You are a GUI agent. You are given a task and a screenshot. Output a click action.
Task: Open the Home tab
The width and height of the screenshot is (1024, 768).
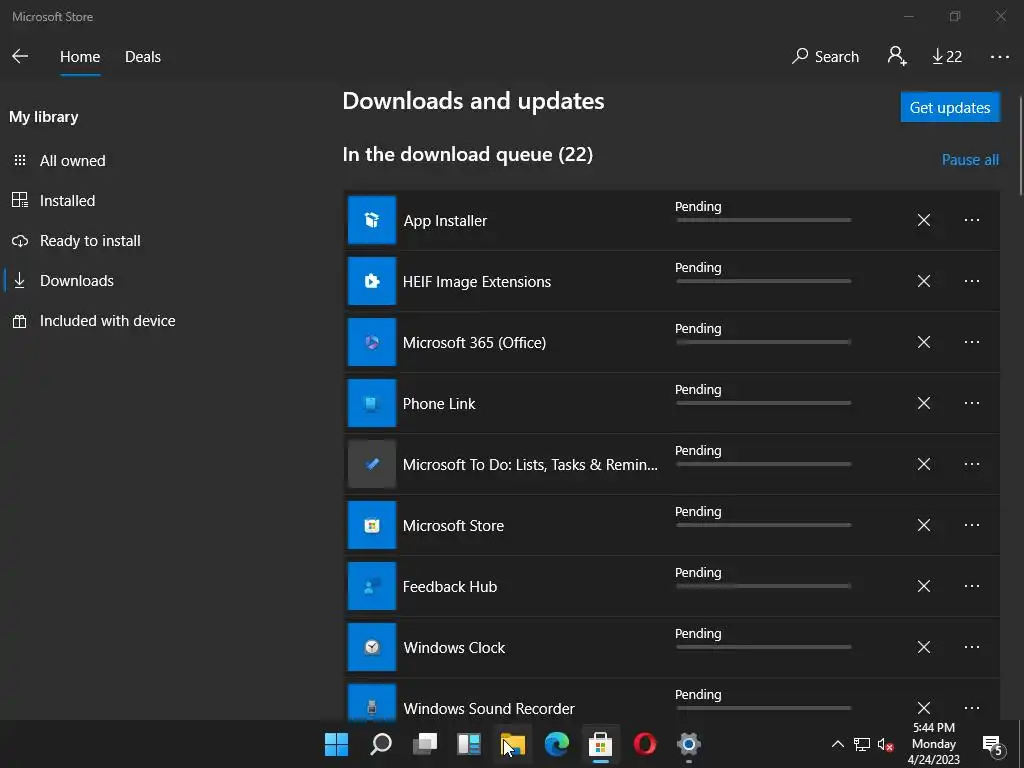(80, 57)
